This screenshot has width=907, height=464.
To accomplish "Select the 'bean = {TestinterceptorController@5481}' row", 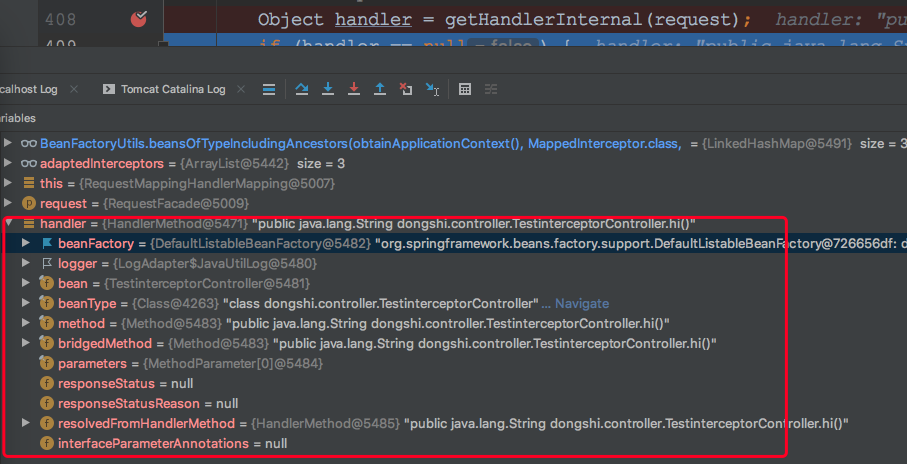I will [x=454, y=283].
